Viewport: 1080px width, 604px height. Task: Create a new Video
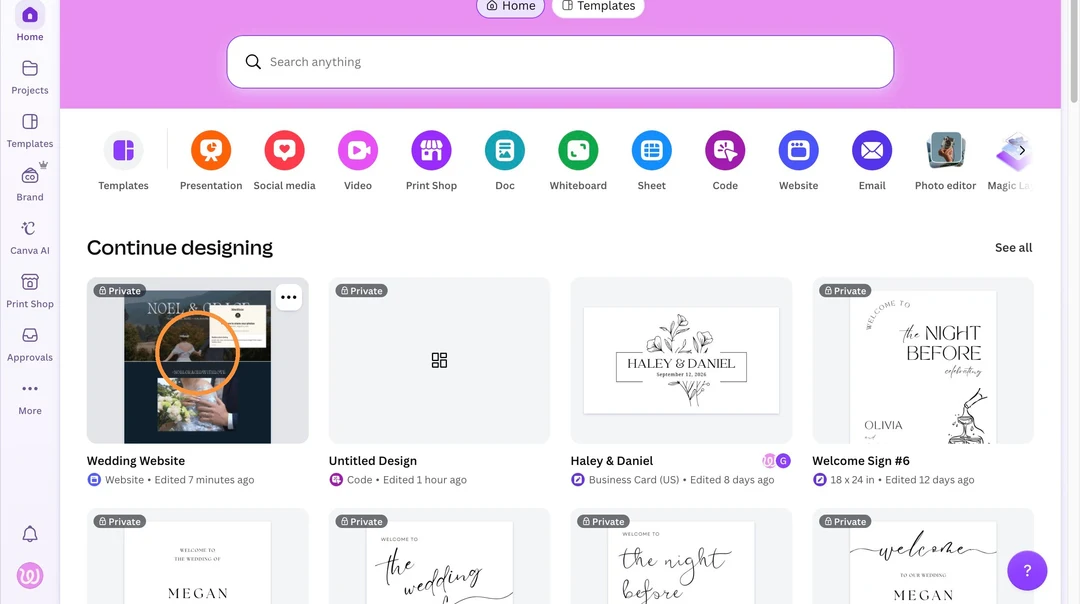coord(357,150)
